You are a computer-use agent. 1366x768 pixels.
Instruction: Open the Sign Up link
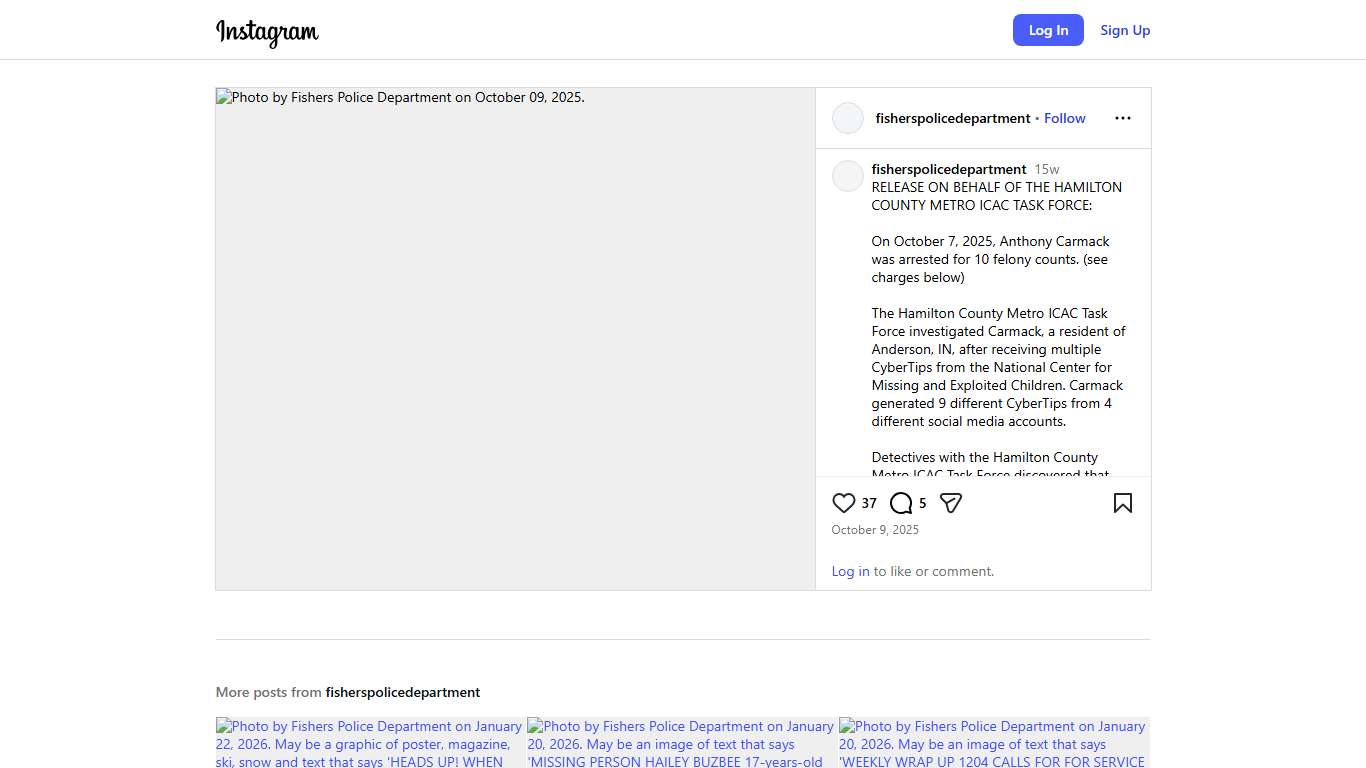point(1125,30)
